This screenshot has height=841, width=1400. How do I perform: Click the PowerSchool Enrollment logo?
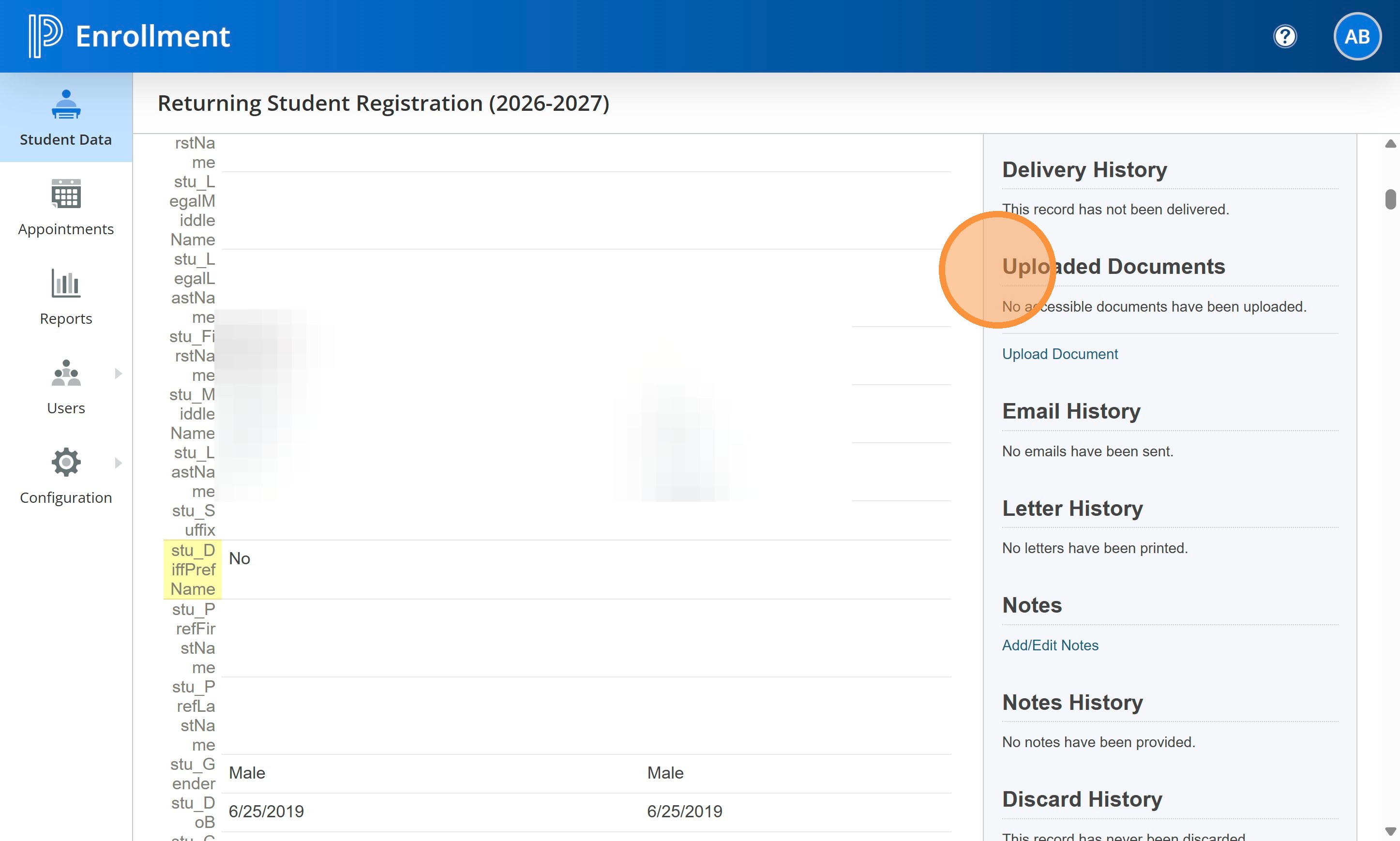(x=45, y=36)
